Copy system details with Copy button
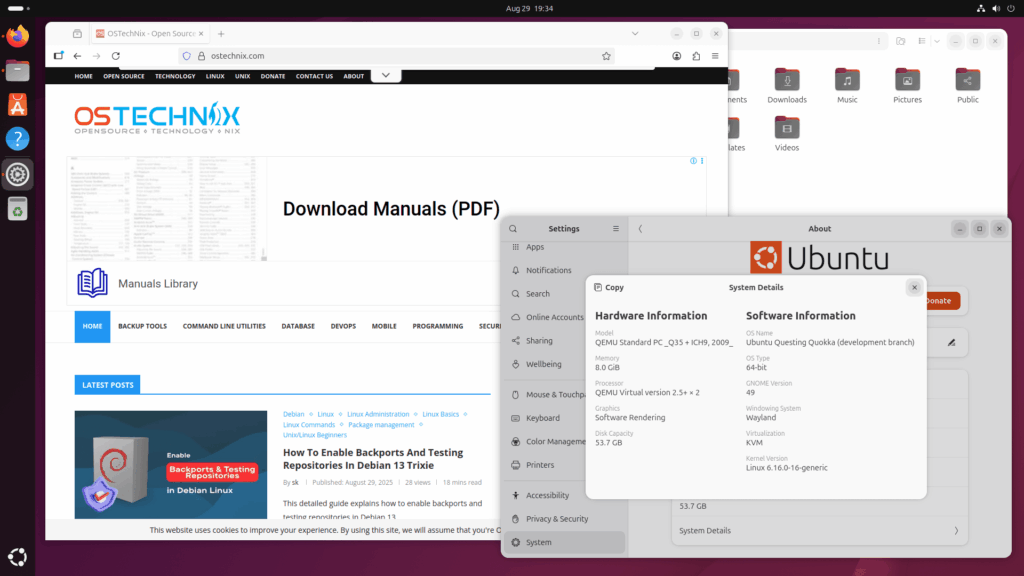The height and width of the screenshot is (576, 1024). click(x=609, y=287)
